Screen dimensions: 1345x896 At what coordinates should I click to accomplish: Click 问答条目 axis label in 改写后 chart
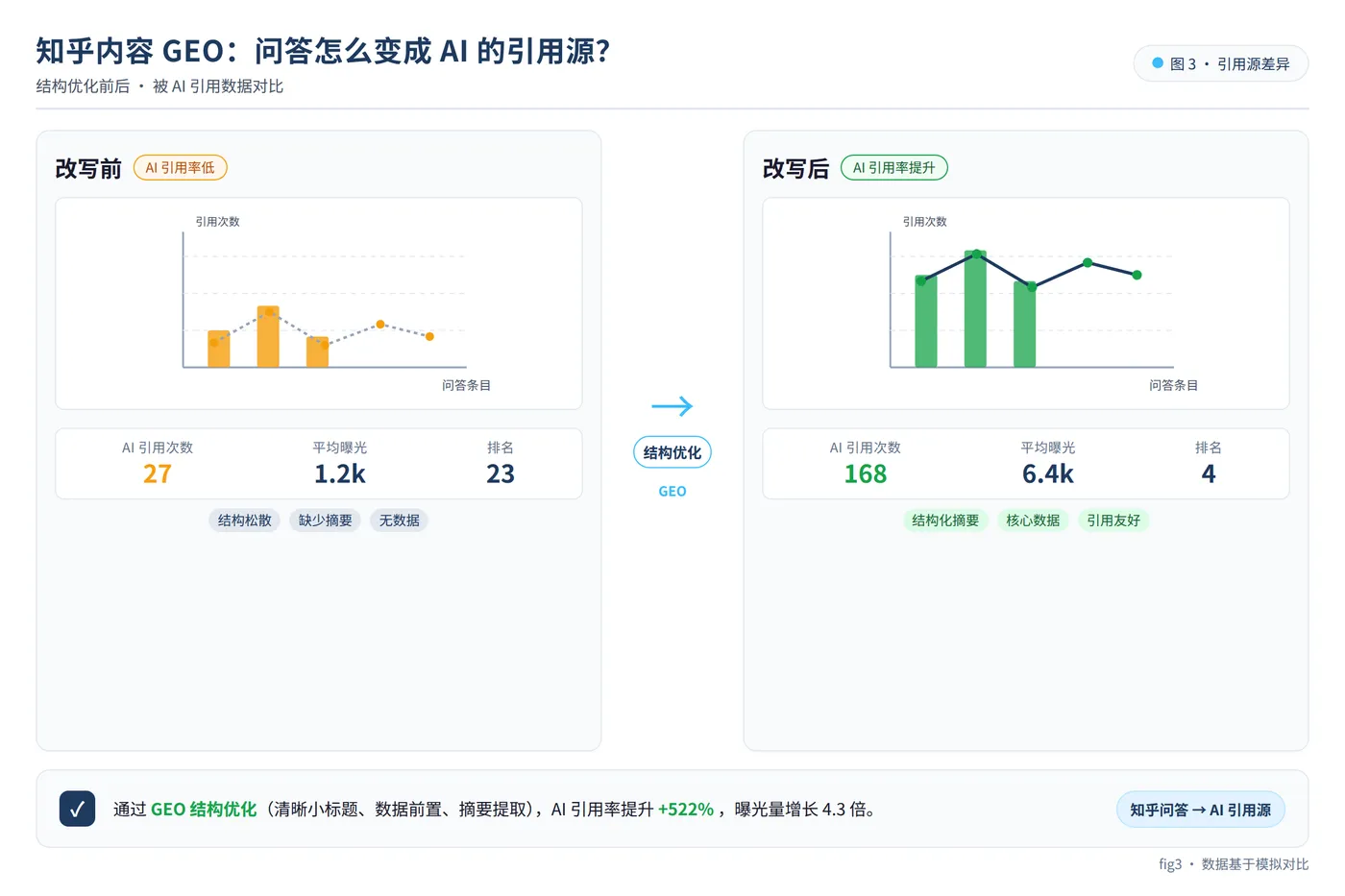(1173, 385)
